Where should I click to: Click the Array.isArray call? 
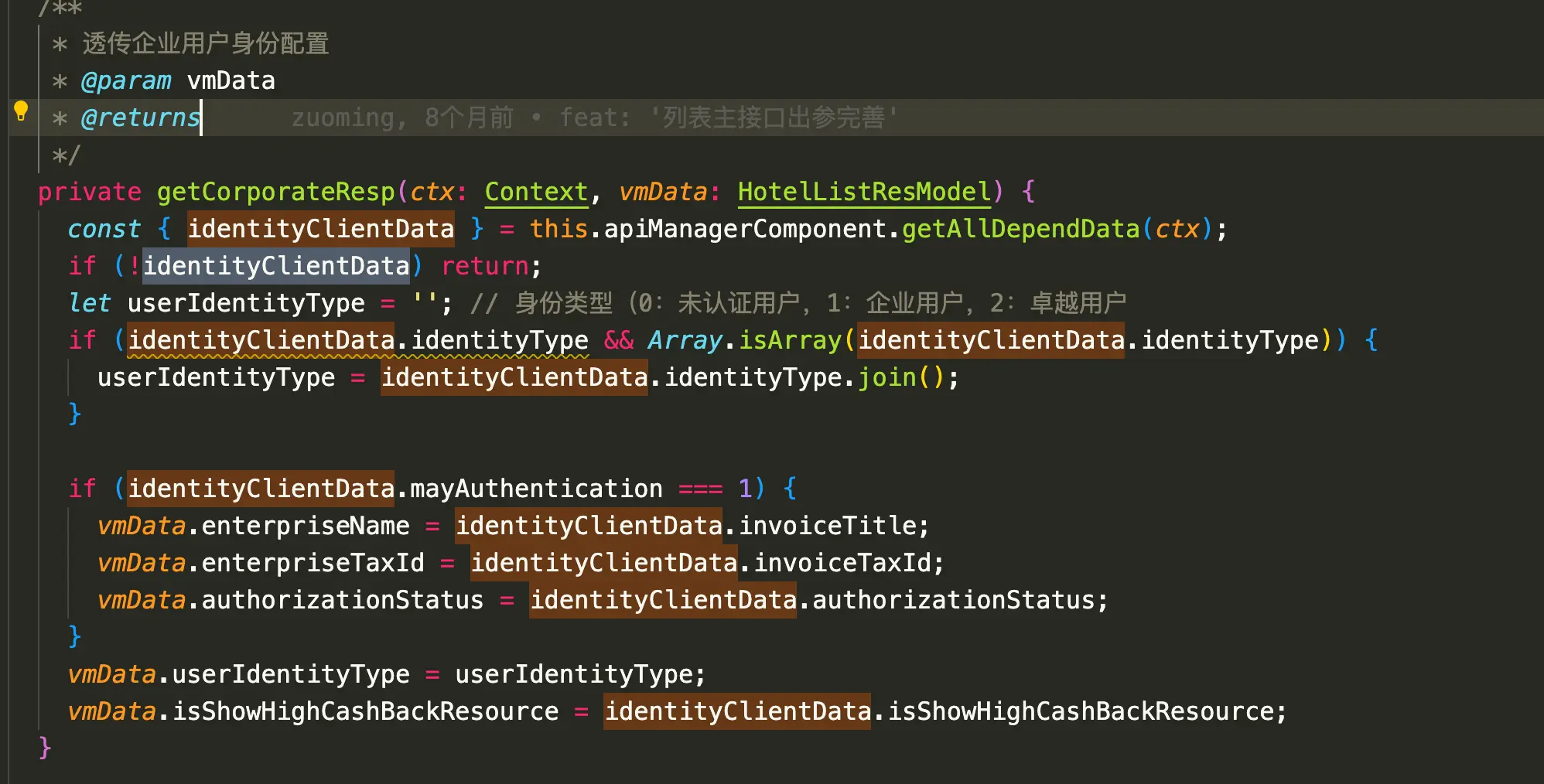pyautogui.click(x=744, y=340)
